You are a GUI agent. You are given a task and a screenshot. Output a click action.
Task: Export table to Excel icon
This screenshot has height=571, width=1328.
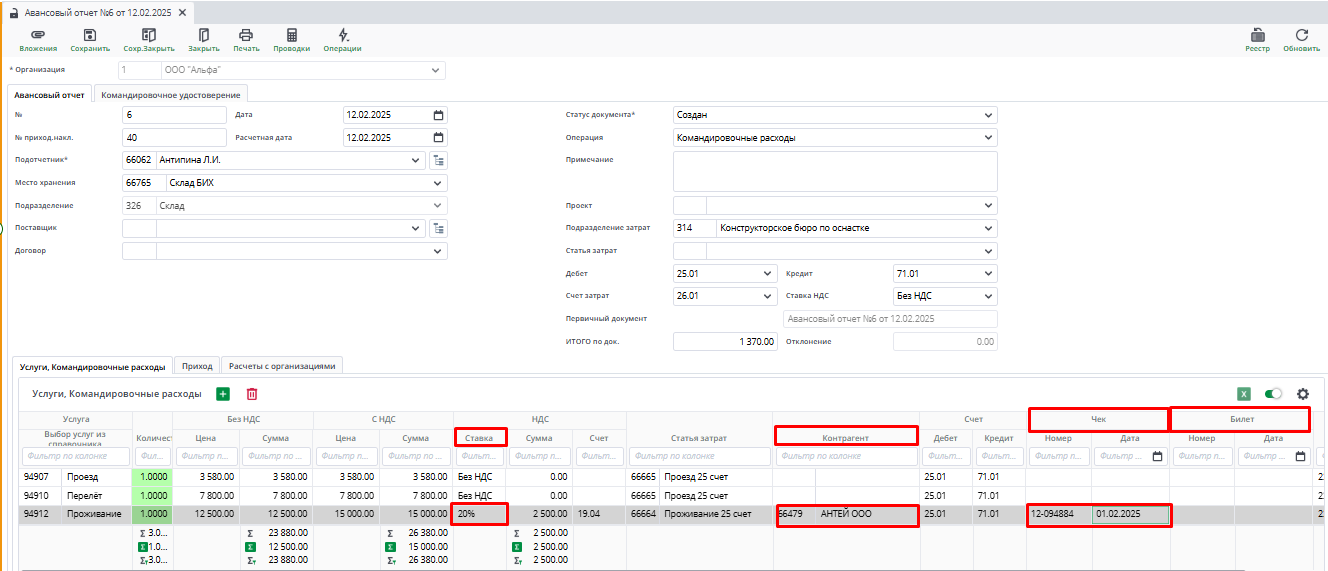click(1244, 394)
